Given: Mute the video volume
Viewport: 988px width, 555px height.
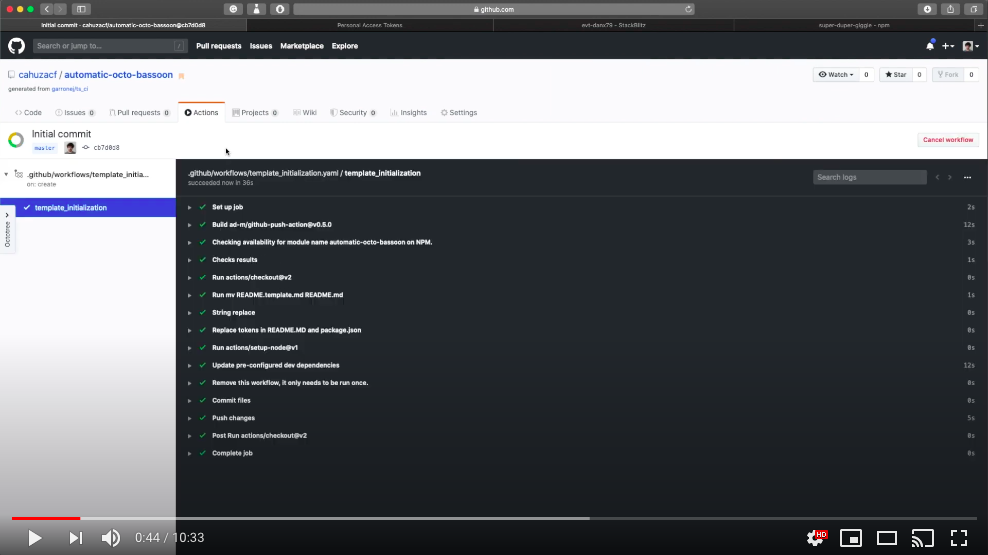Looking at the screenshot, I should (x=111, y=538).
